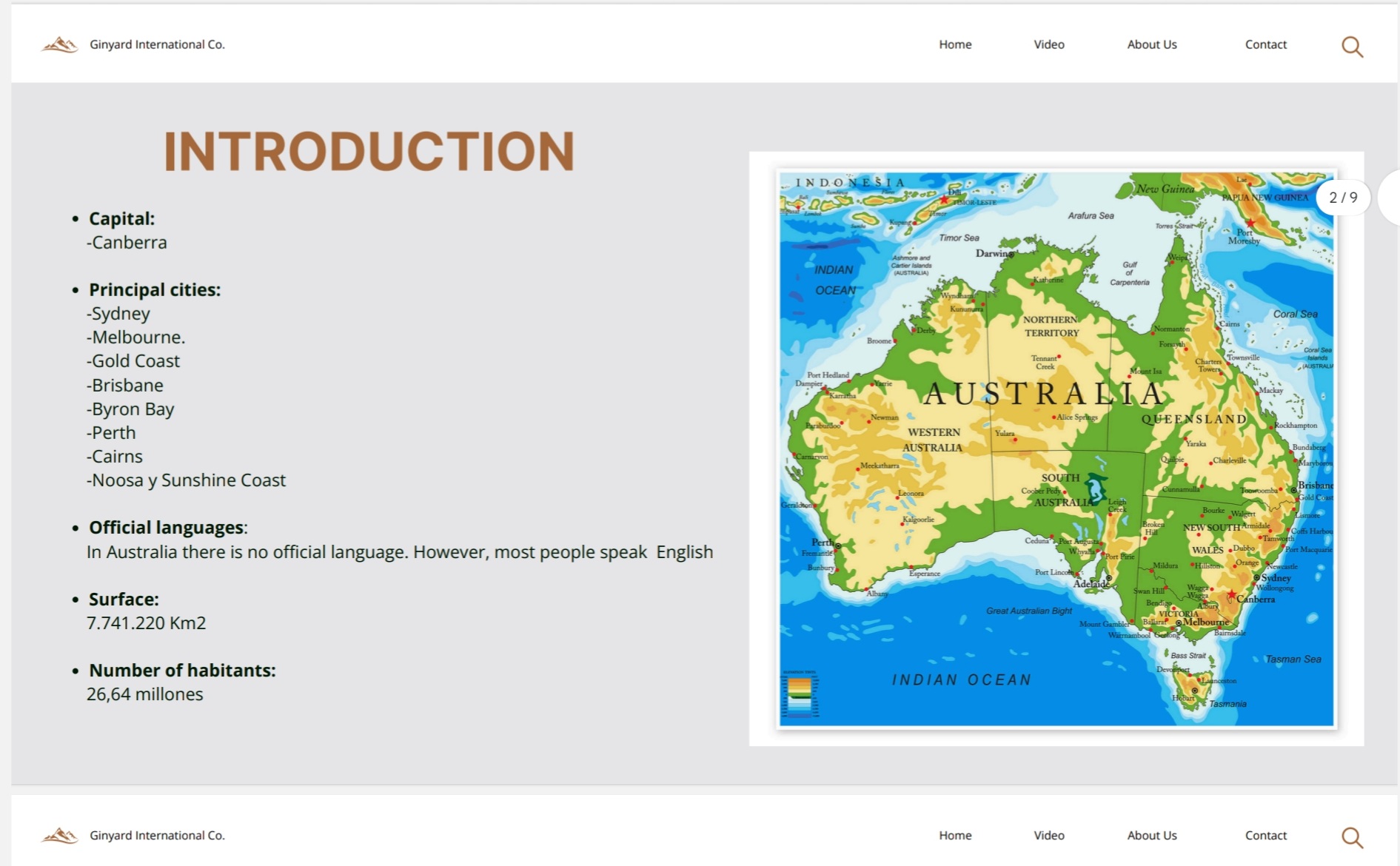The image size is (1400, 866).
Task: Click the top Ginyard International Co. brand name
Action: [157, 44]
